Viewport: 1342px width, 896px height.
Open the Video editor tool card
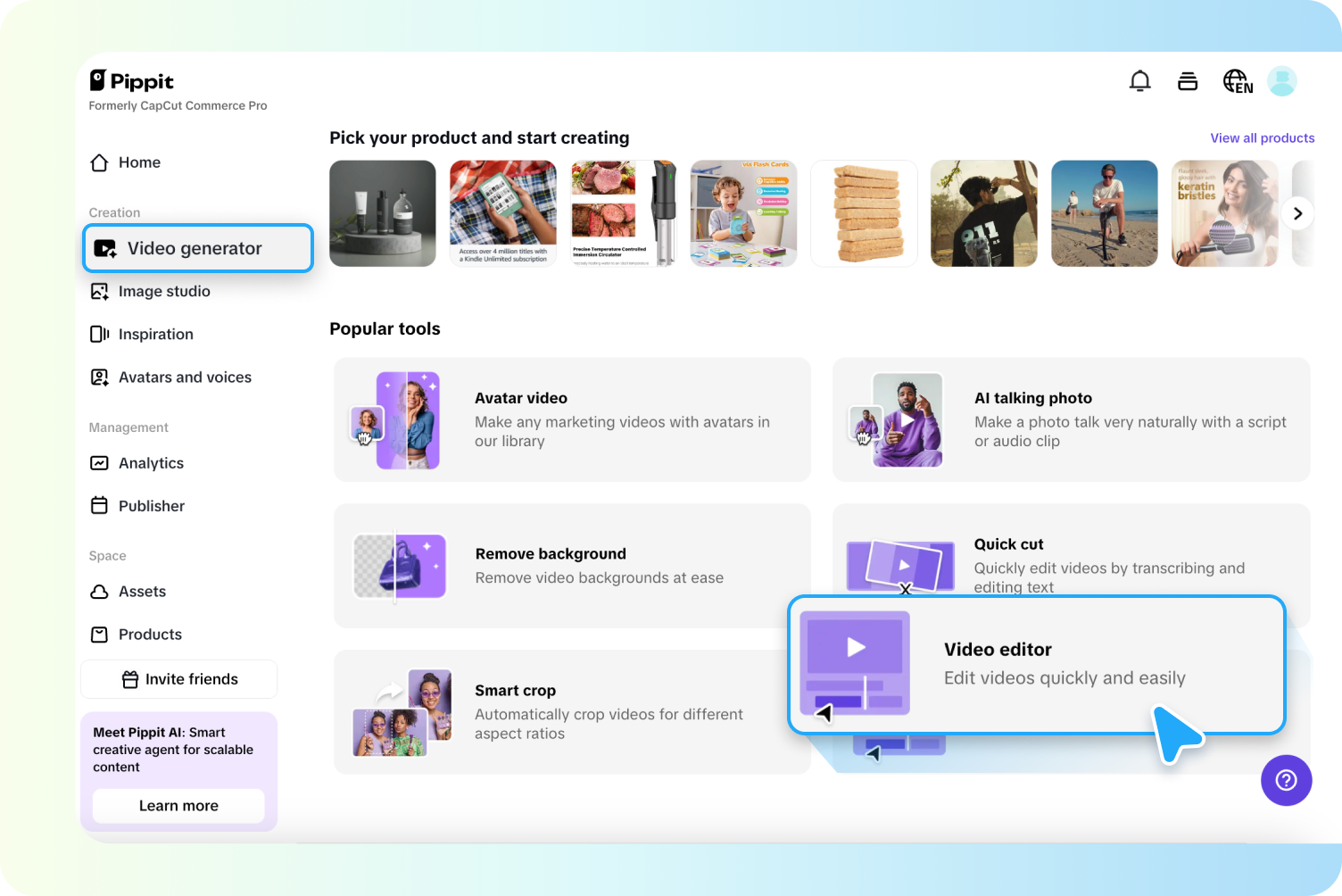pyautogui.click(x=1035, y=664)
